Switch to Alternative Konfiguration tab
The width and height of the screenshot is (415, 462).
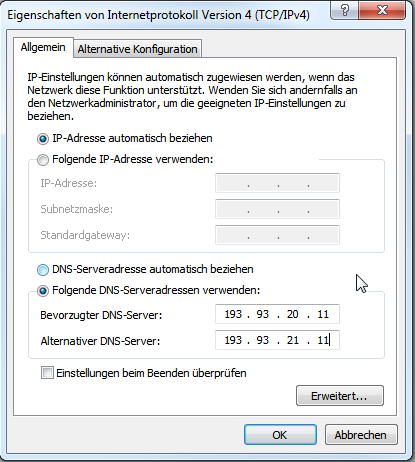[137, 49]
